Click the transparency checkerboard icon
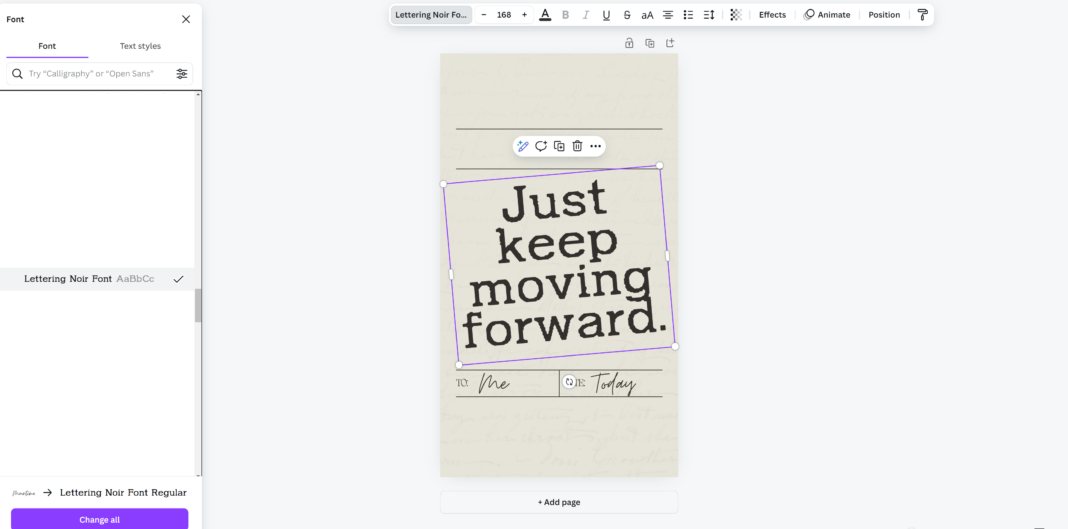The height and width of the screenshot is (529, 1068). (736, 15)
